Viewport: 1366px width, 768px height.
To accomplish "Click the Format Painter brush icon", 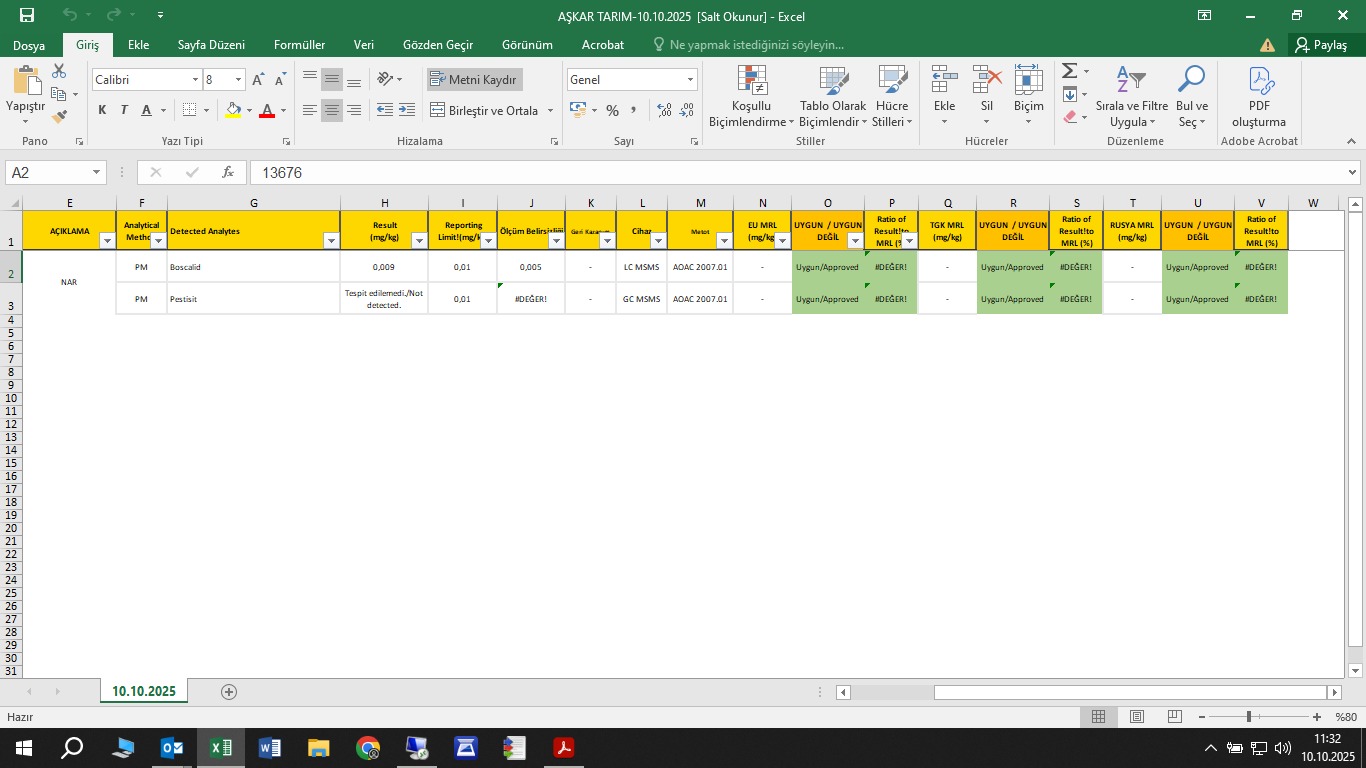I will pos(59,116).
